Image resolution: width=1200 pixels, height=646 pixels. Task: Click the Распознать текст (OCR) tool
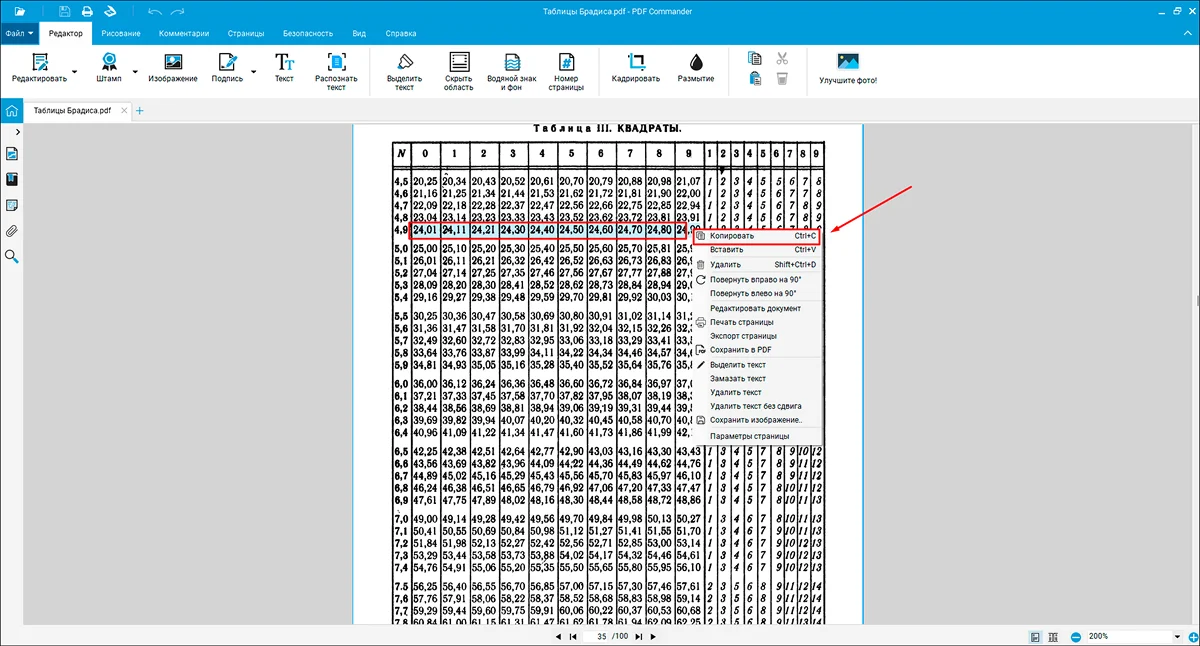[336, 69]
